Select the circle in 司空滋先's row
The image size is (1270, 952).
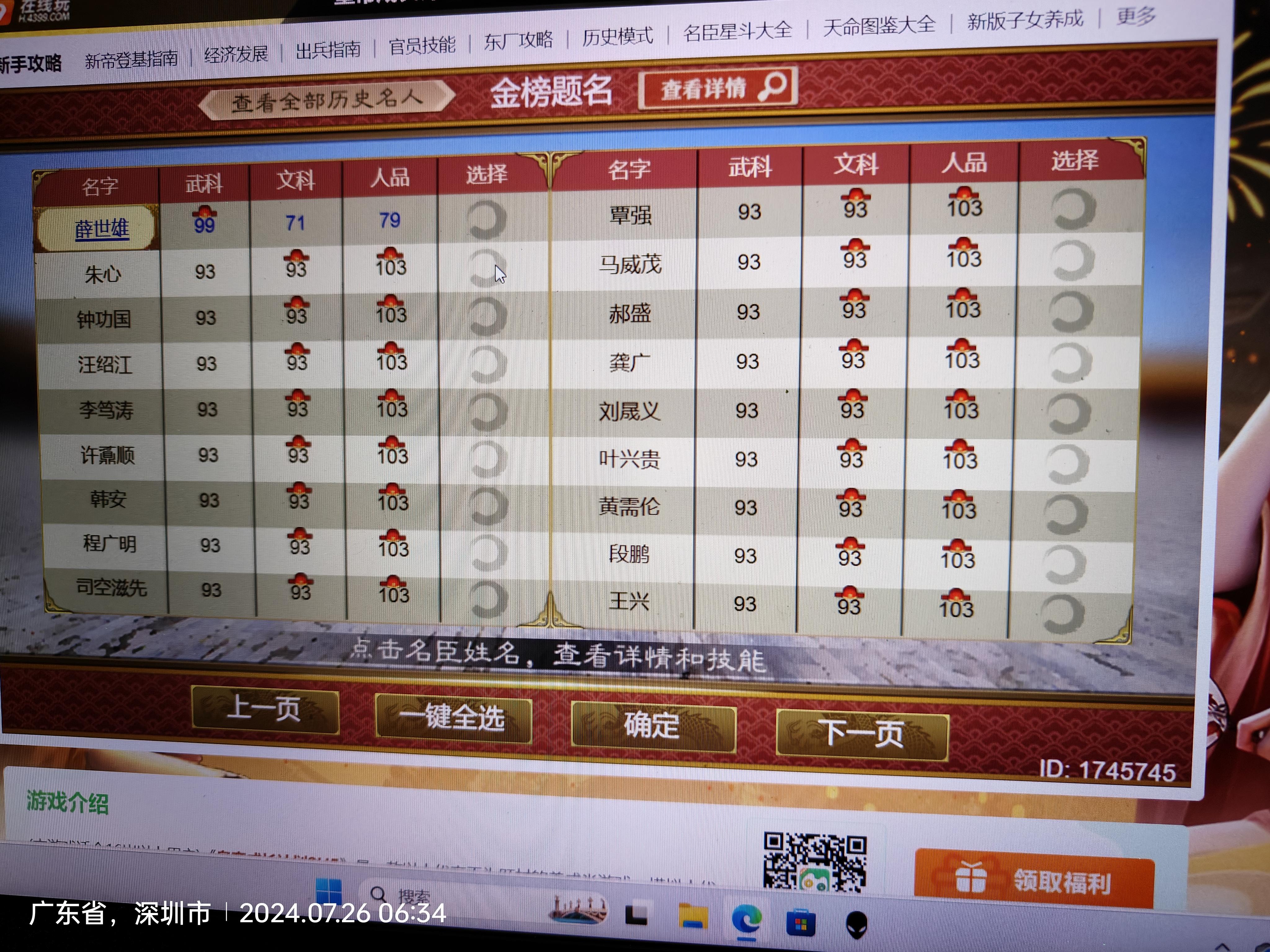coord(489,598)
